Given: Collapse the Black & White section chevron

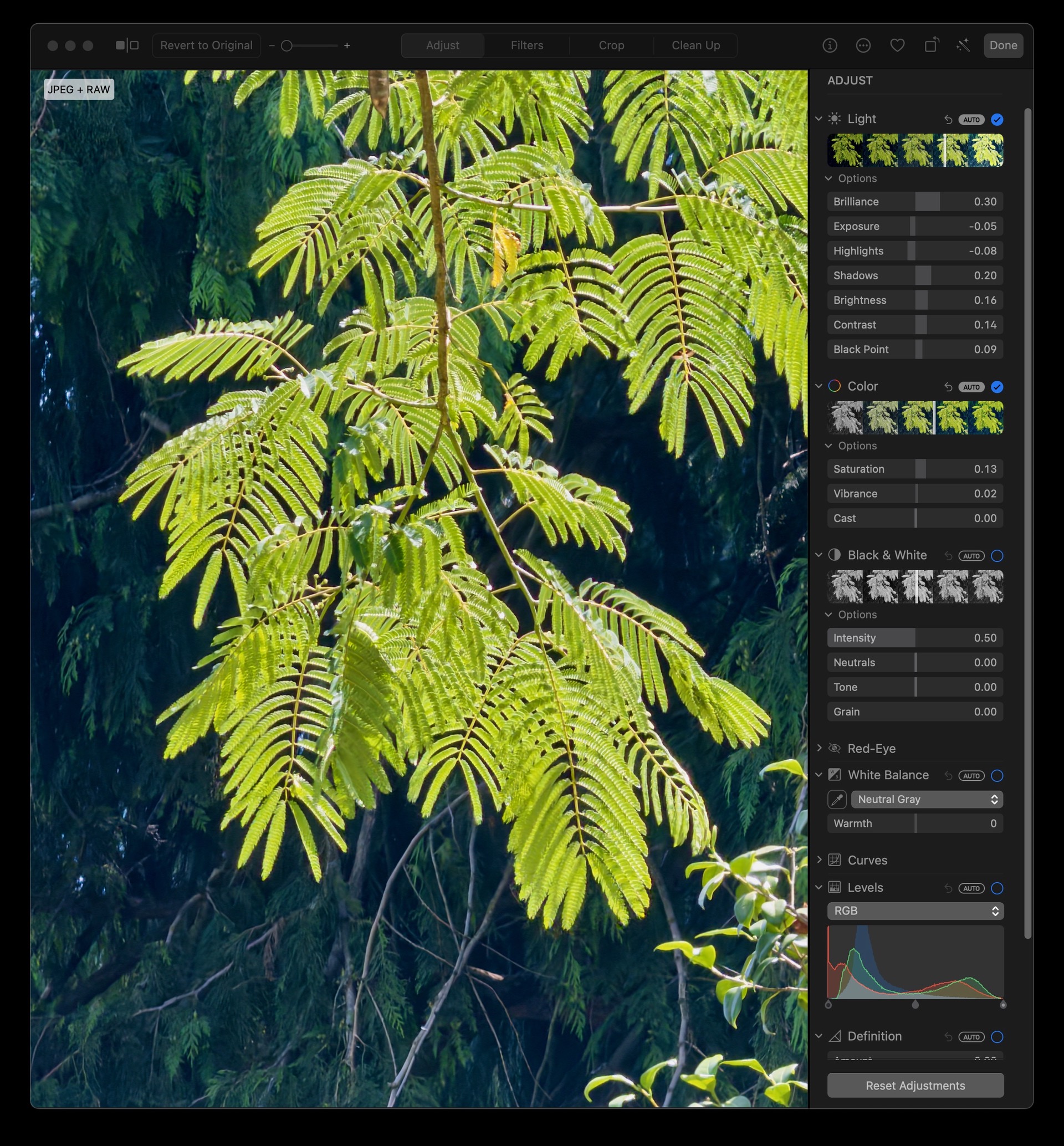Looking at the screenshot, I should [x=819, y=555].
